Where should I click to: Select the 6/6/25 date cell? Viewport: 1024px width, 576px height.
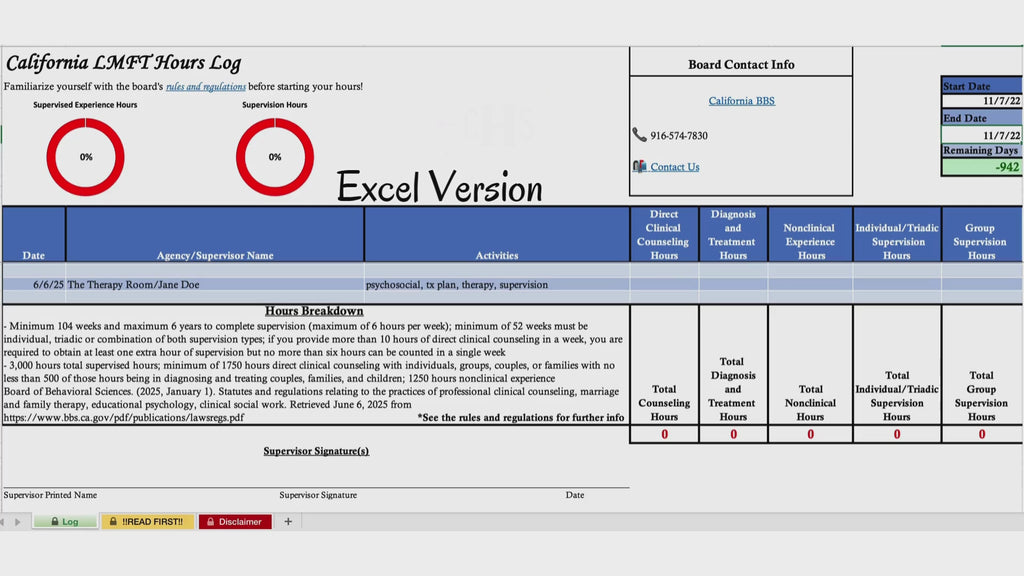point(34,284)
